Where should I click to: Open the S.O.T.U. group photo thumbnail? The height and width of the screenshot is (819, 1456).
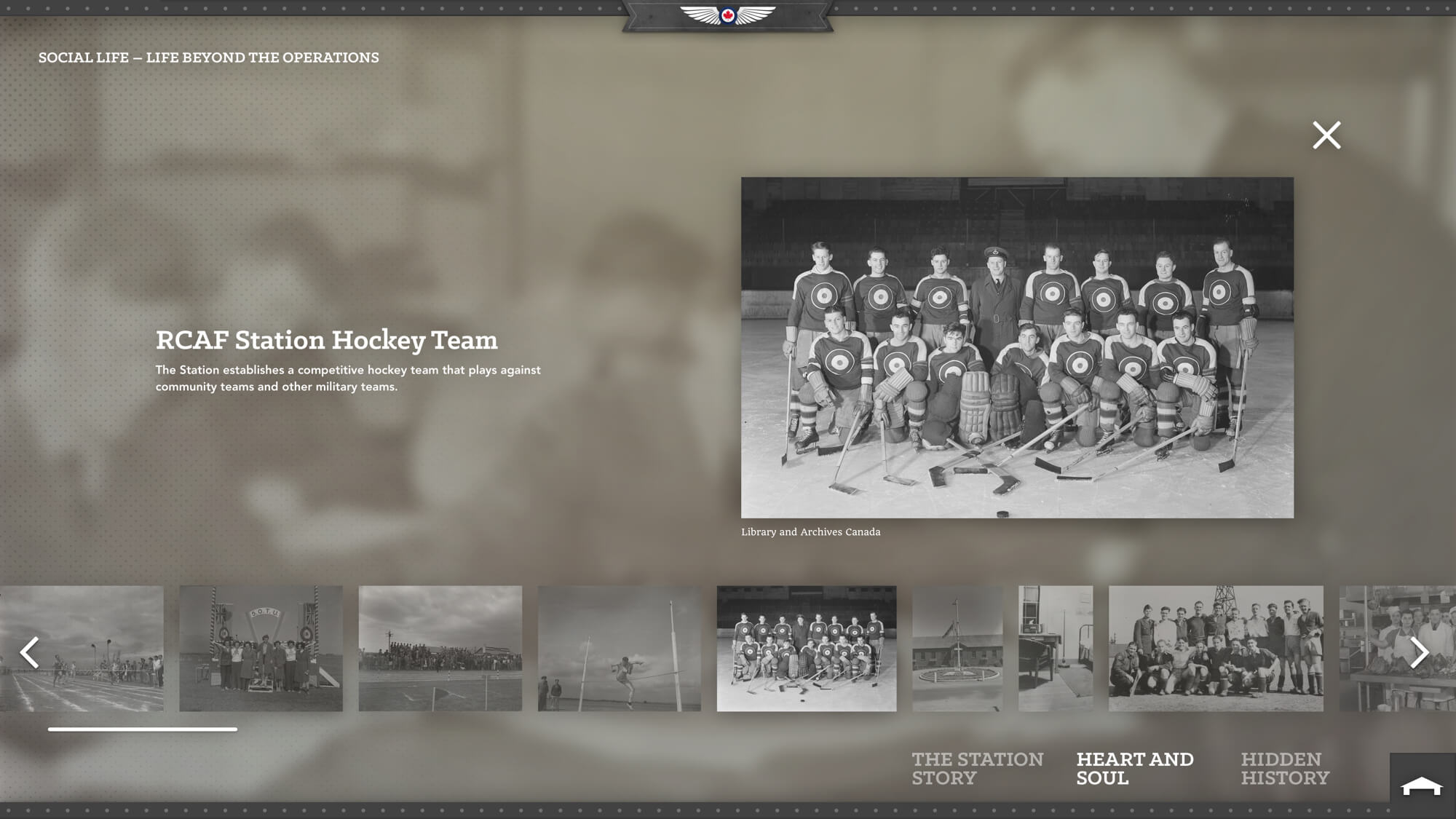pyautogui.click(x=261, y=648)
